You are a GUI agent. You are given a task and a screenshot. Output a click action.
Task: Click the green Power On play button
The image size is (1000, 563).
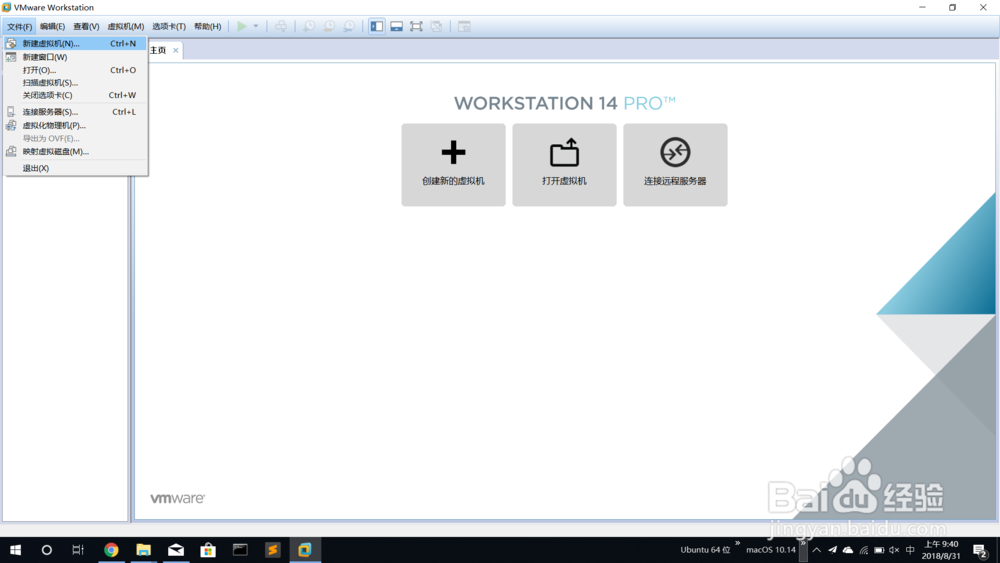point(242,26)
